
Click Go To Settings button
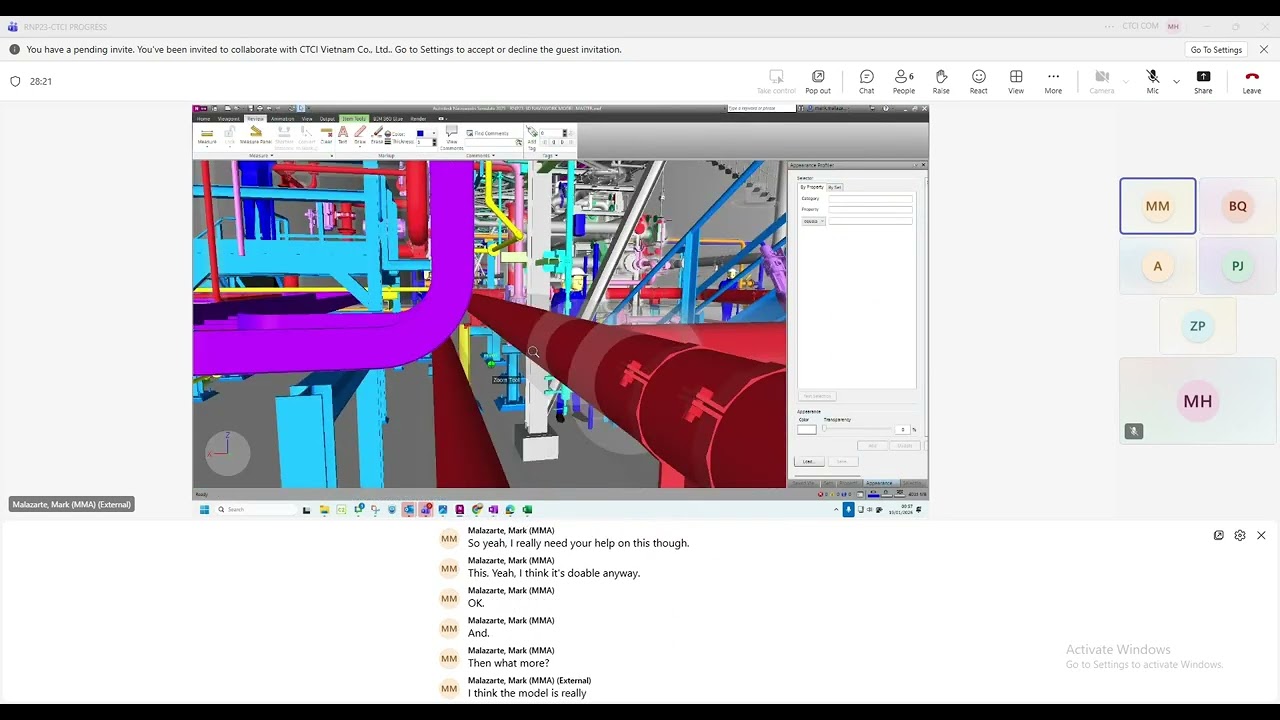(x=1216, y=50)
